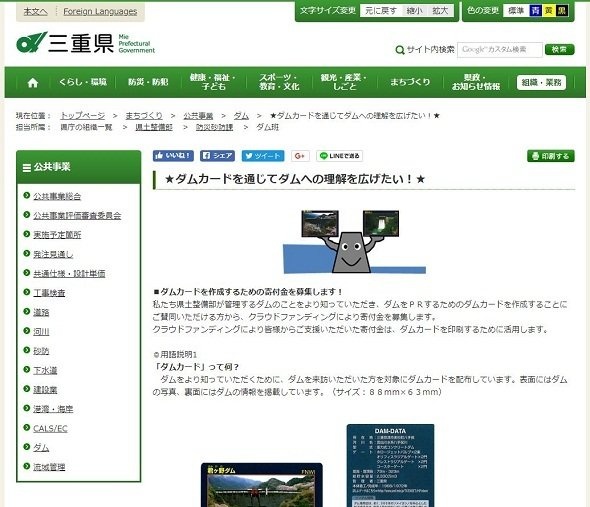Click the 公共事業 breadcrumb link
Image resolution: width=590 pixels, height=507 pixels.
[198, 116]
